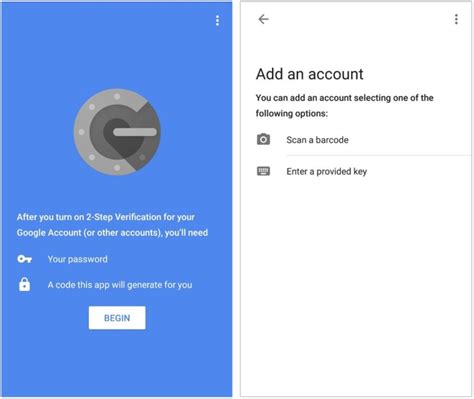This screenshot has height=399, width=474.
Task: Click the Google Authenticator vault logo
Action: coord(117,132)
